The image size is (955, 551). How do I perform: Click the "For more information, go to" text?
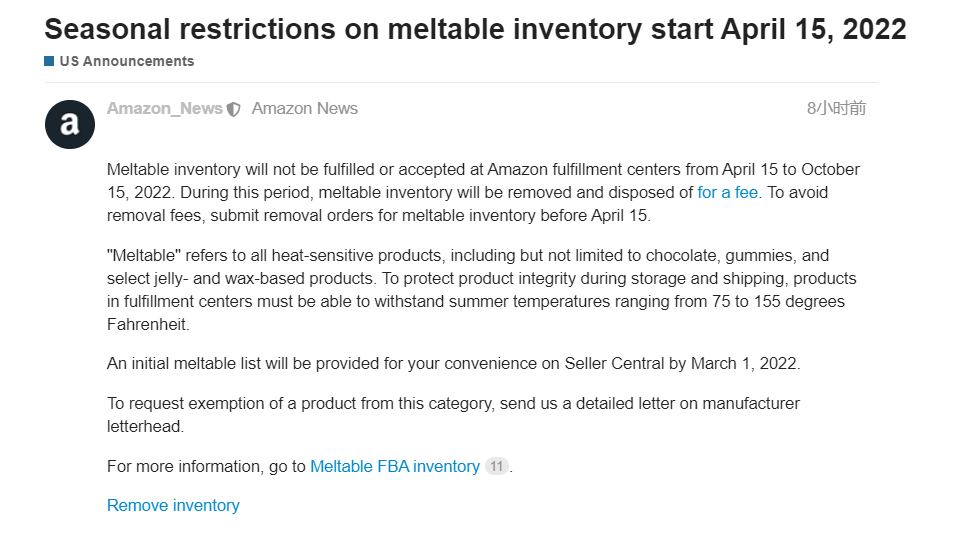(x=206, y=466)
